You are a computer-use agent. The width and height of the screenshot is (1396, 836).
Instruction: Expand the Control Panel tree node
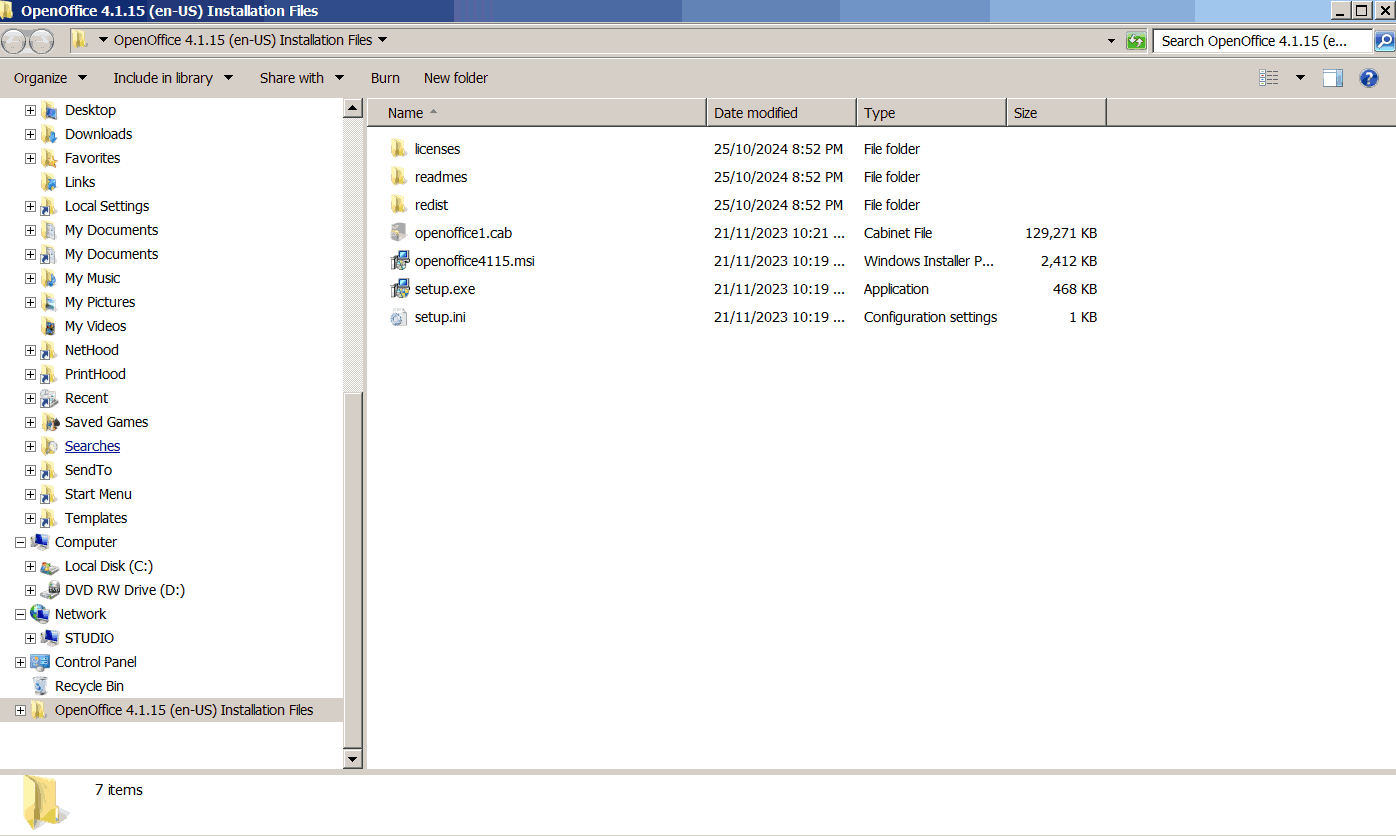coord(20,662)
